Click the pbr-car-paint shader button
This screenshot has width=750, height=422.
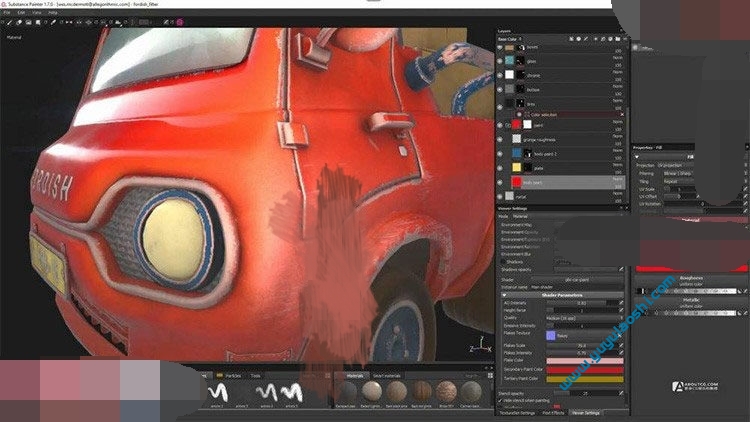pos(577,280)
